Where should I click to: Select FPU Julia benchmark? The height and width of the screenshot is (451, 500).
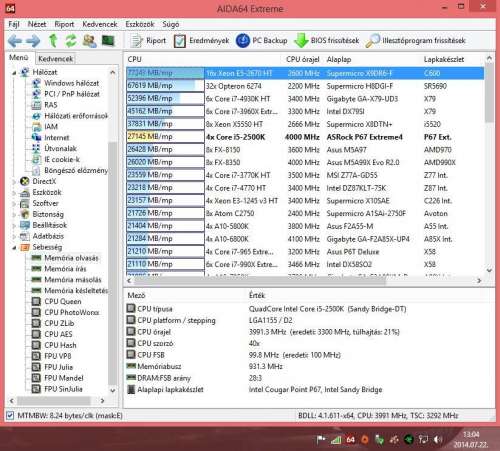58,367
